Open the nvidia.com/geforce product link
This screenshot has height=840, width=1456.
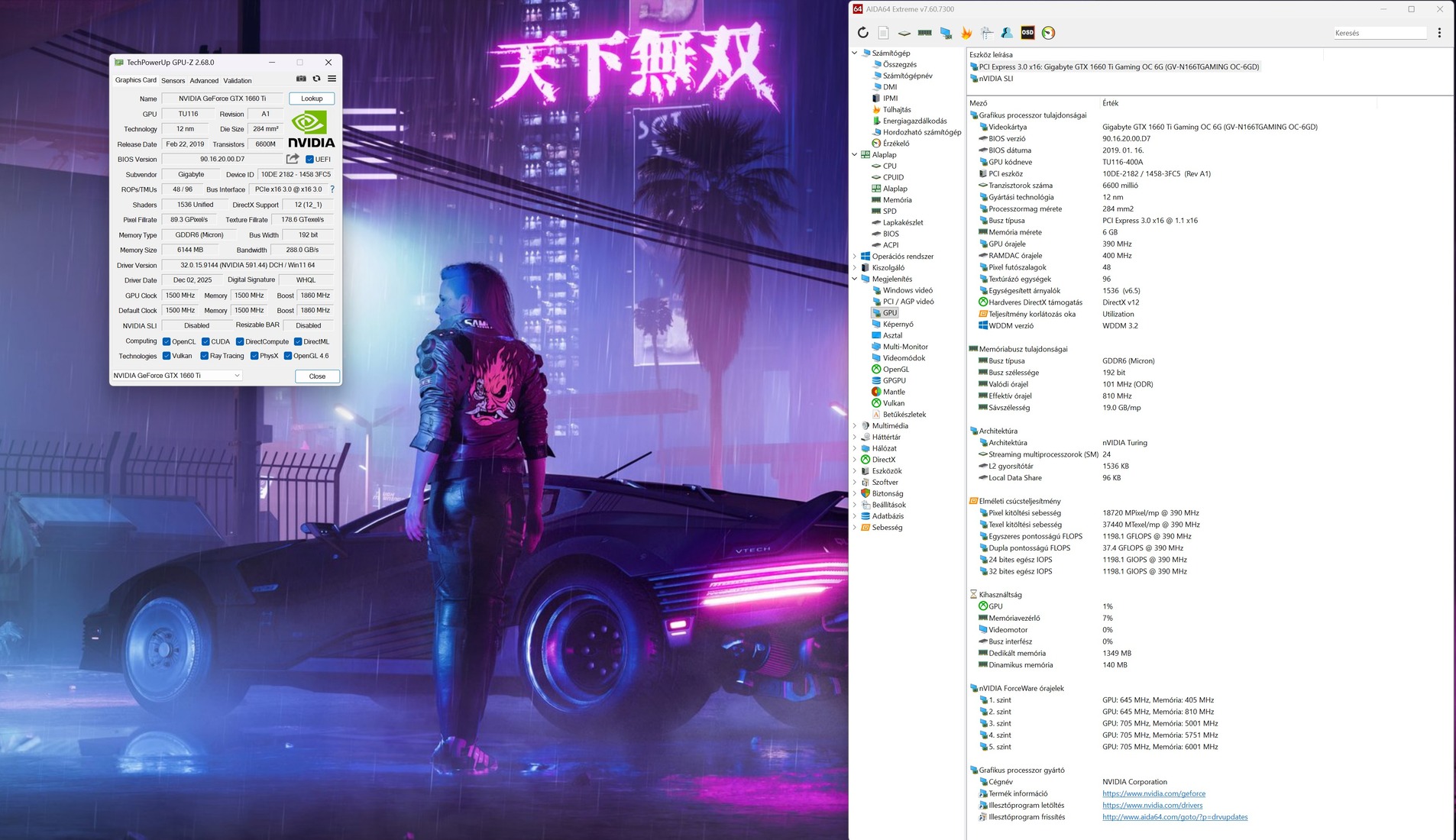(x=1153, y=794)
